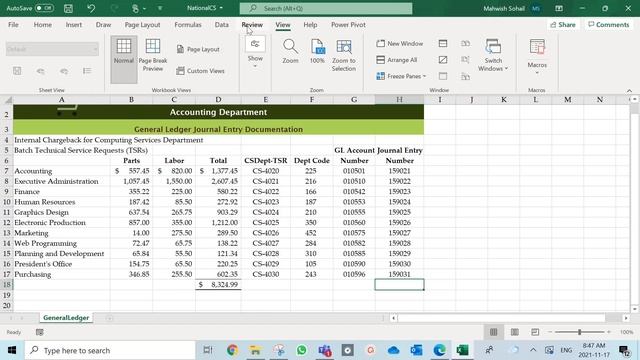Switch to the Insert tab
The width and height of the screenshot is (640, 360).
[x=73, y=25]
